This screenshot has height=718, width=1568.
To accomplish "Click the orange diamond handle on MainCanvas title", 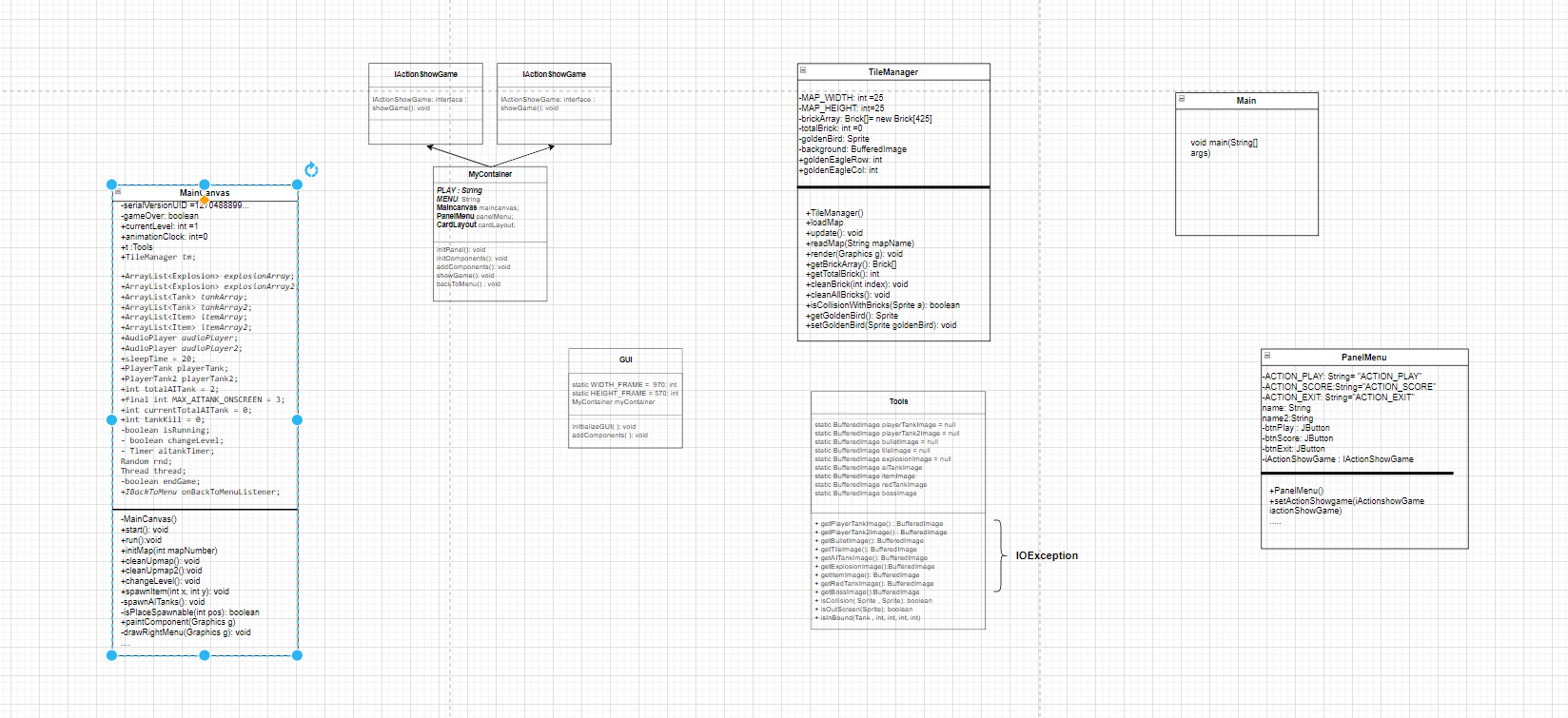I will (204, 200).
